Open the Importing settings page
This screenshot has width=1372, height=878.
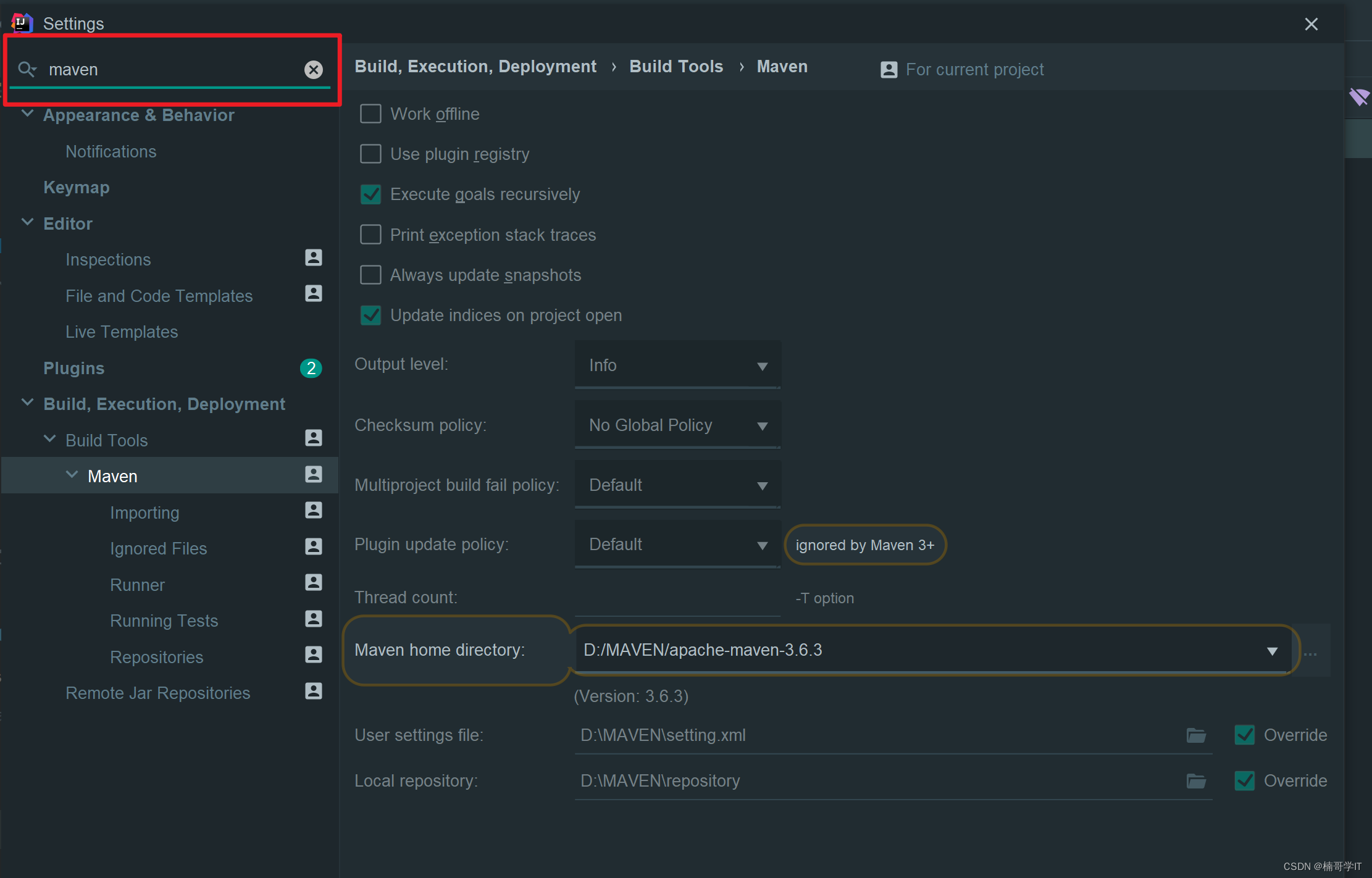click(144, 512)
